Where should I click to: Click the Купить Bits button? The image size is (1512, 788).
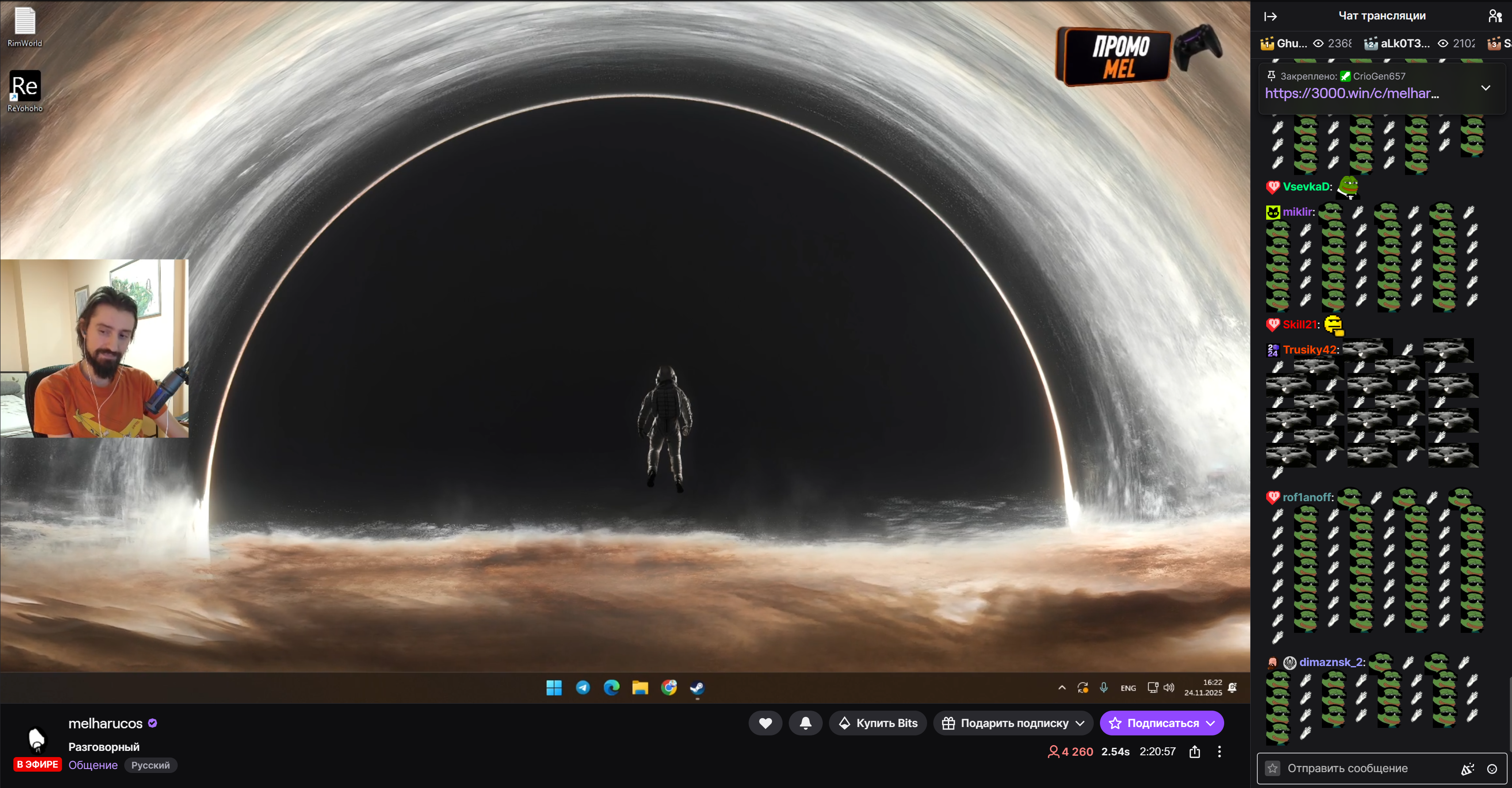(878, 723)
